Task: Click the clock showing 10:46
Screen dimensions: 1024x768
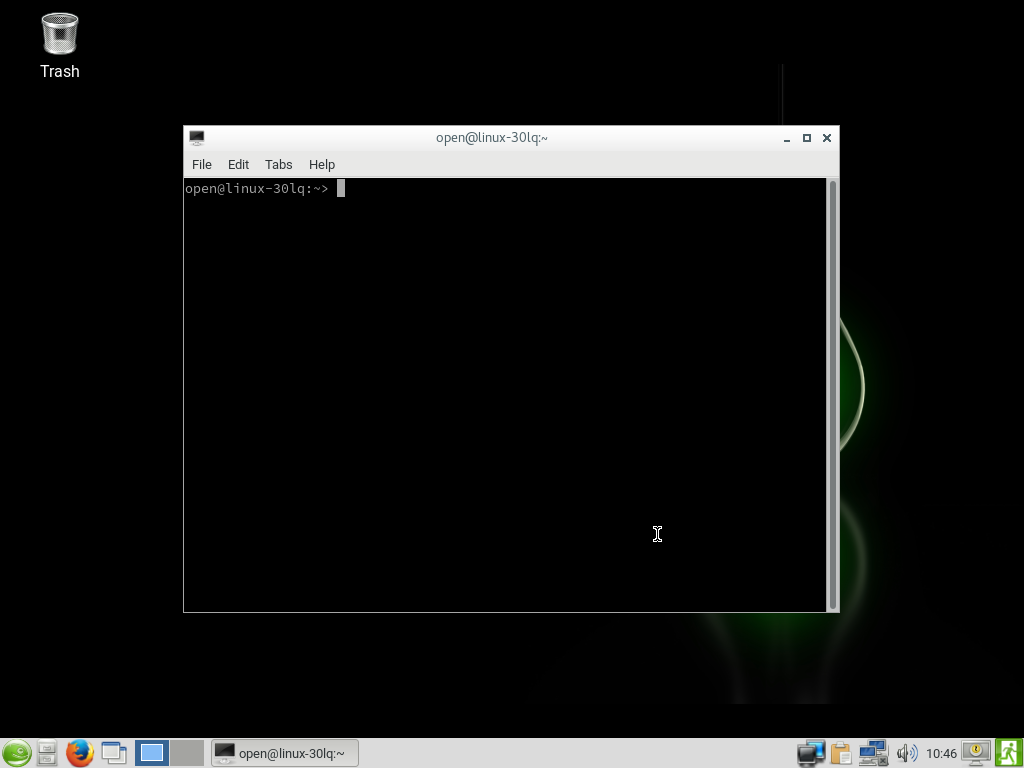Action: [941, 753]
